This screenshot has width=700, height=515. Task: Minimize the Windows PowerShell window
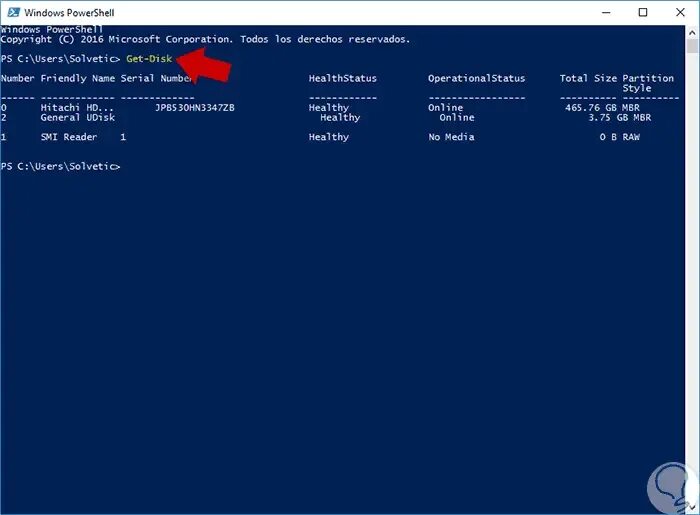[x=606, y=12]
